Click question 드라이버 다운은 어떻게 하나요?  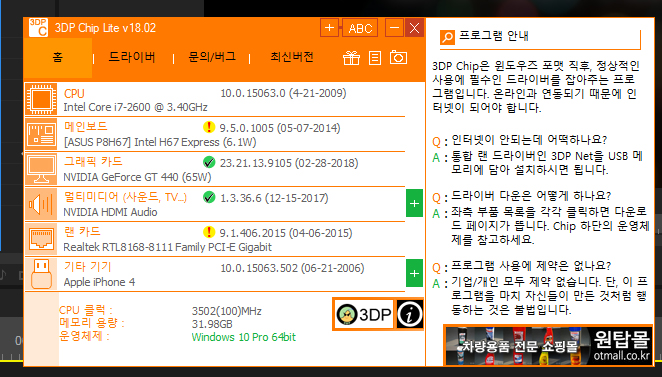point(531,196)
